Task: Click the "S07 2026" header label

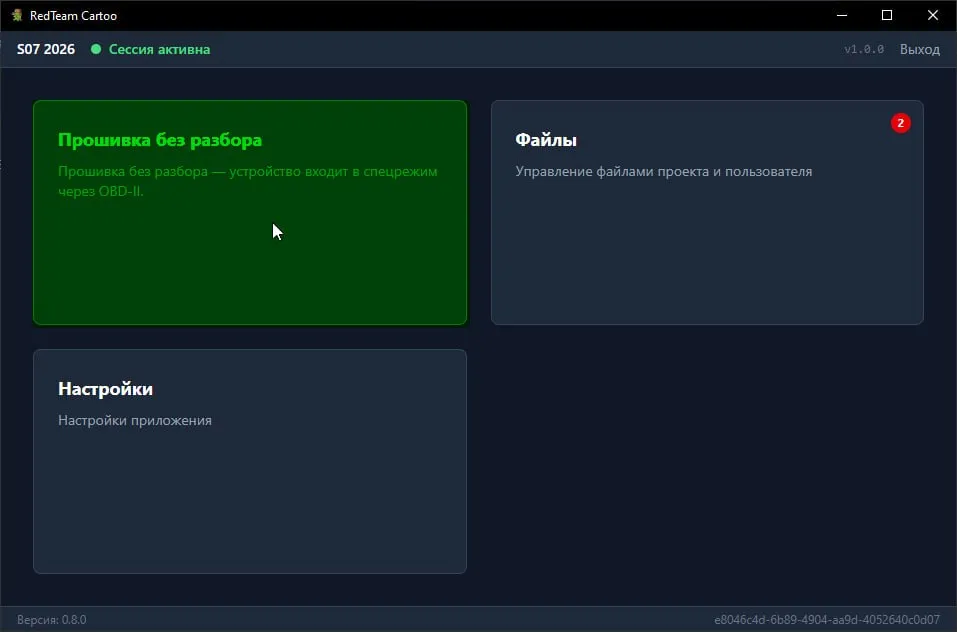Action: tap(46, 49)
